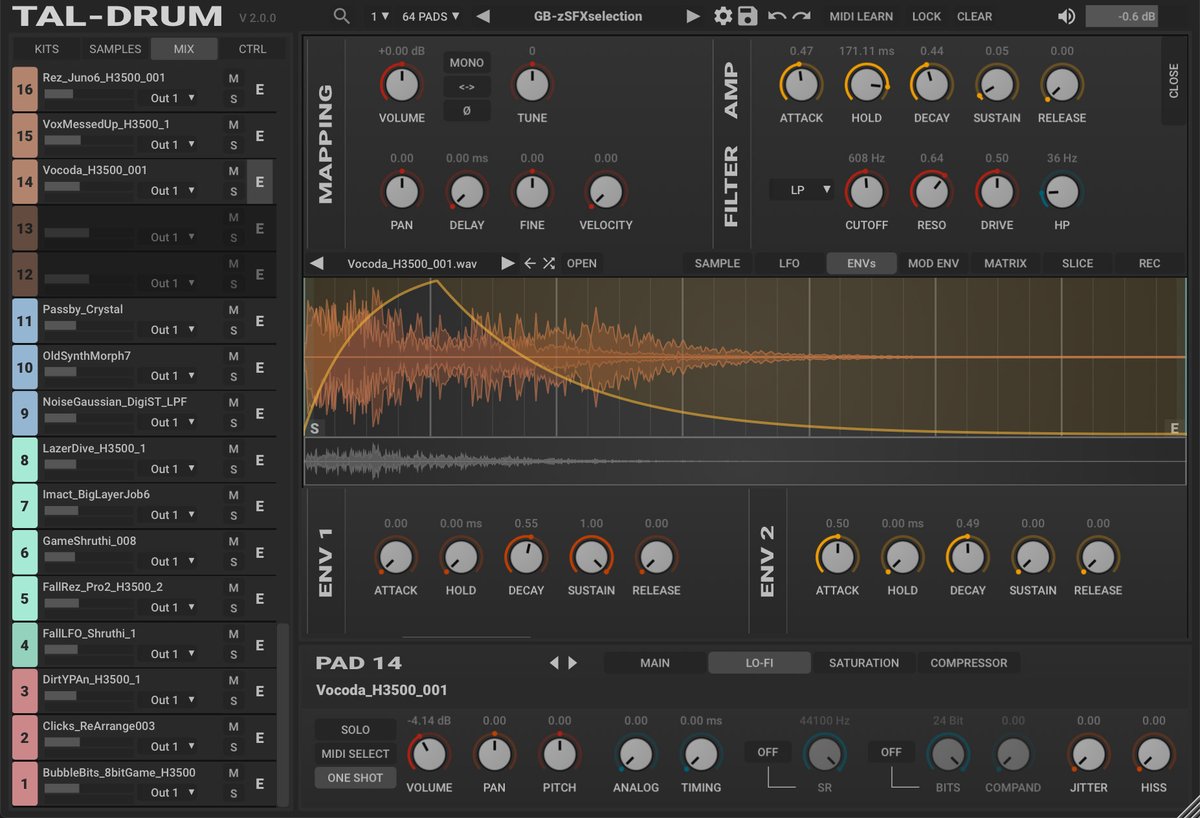Open the MATRIX tab

1005,263
